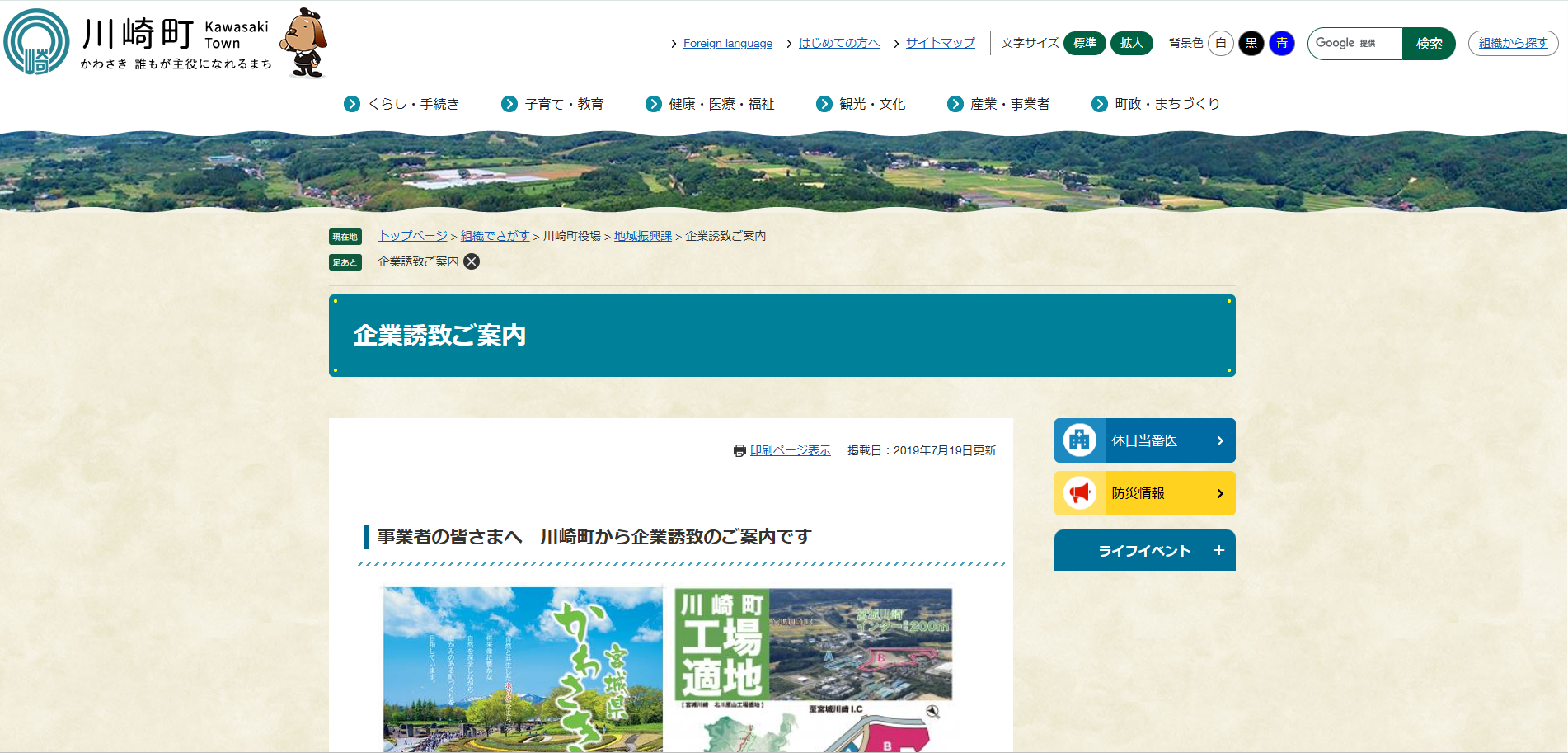Click the 川崎町 Kawasaki Town site title
Image resolution: width=1568 pixels, height=753 pixels.
coord(176,35)
